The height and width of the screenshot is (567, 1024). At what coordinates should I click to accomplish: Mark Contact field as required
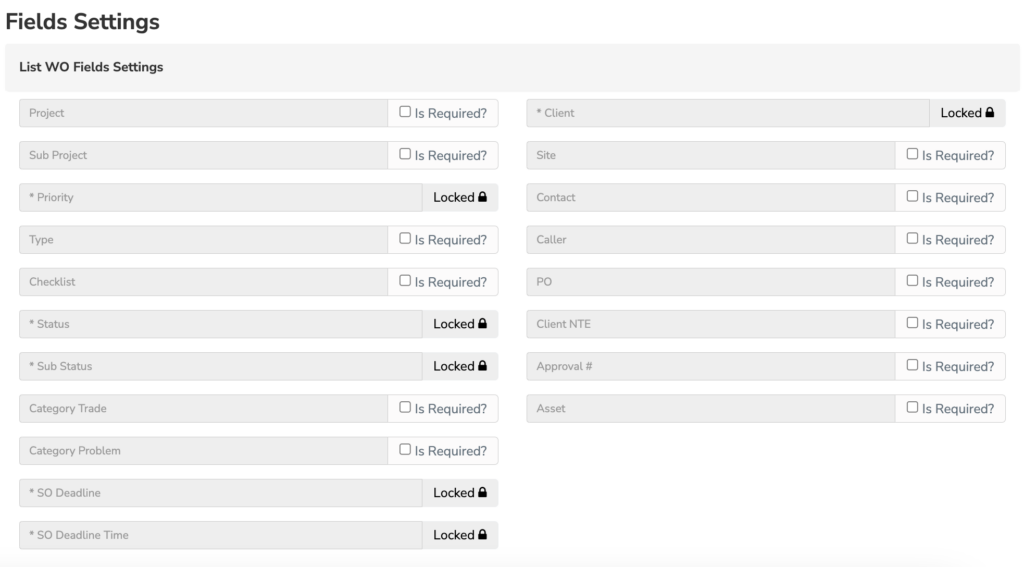point(912,196)
